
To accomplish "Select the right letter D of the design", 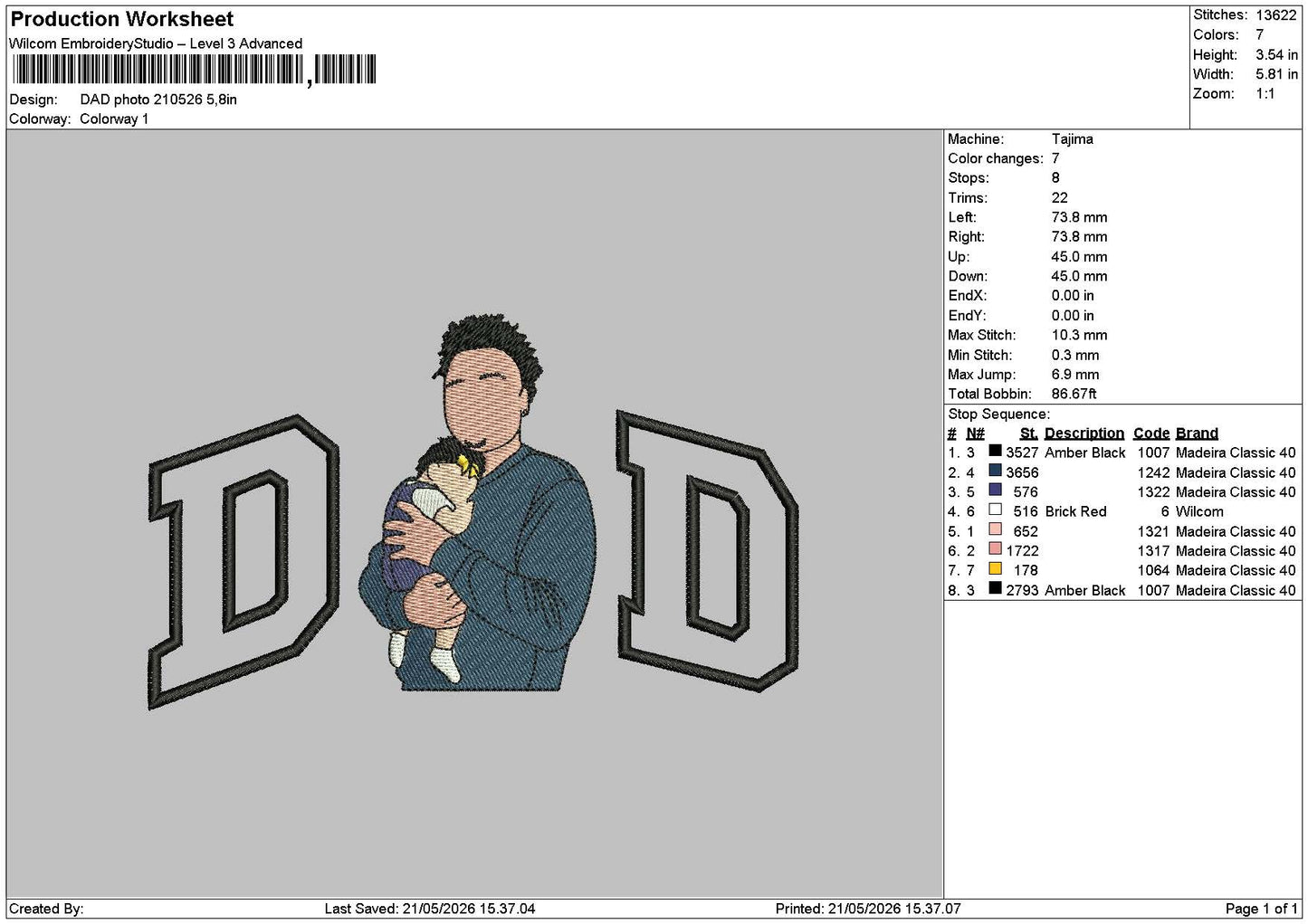I will click(707, 550).
